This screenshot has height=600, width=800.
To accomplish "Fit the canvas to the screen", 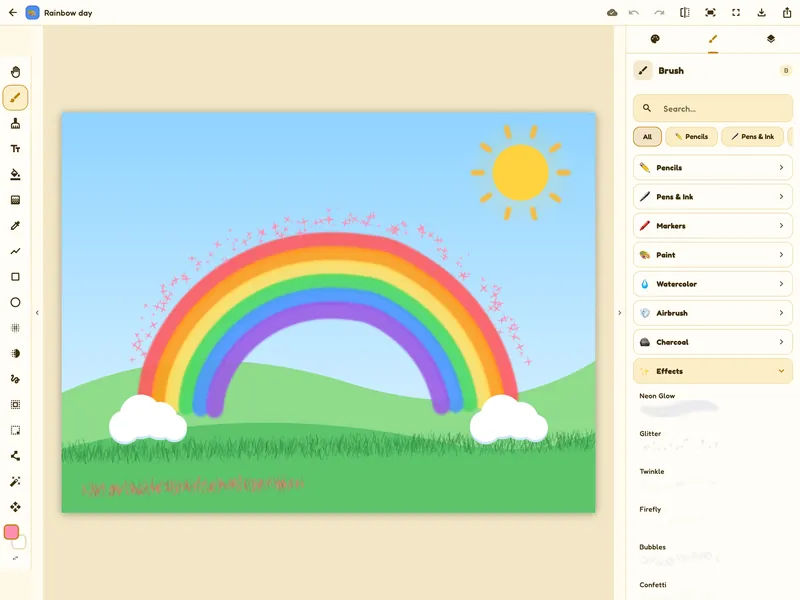I will [710, 13].
